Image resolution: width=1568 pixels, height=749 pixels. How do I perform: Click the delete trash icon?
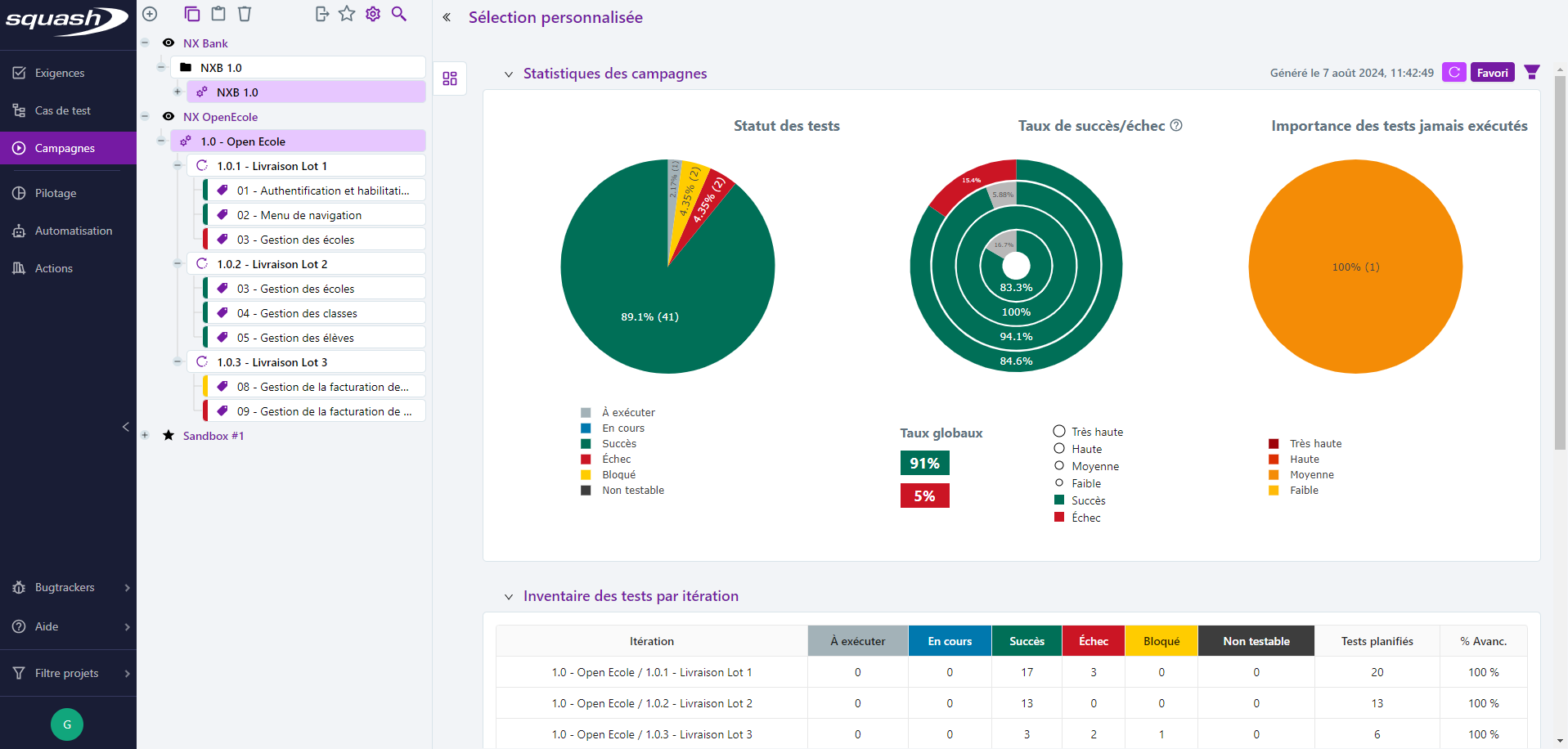pos(245,14)
